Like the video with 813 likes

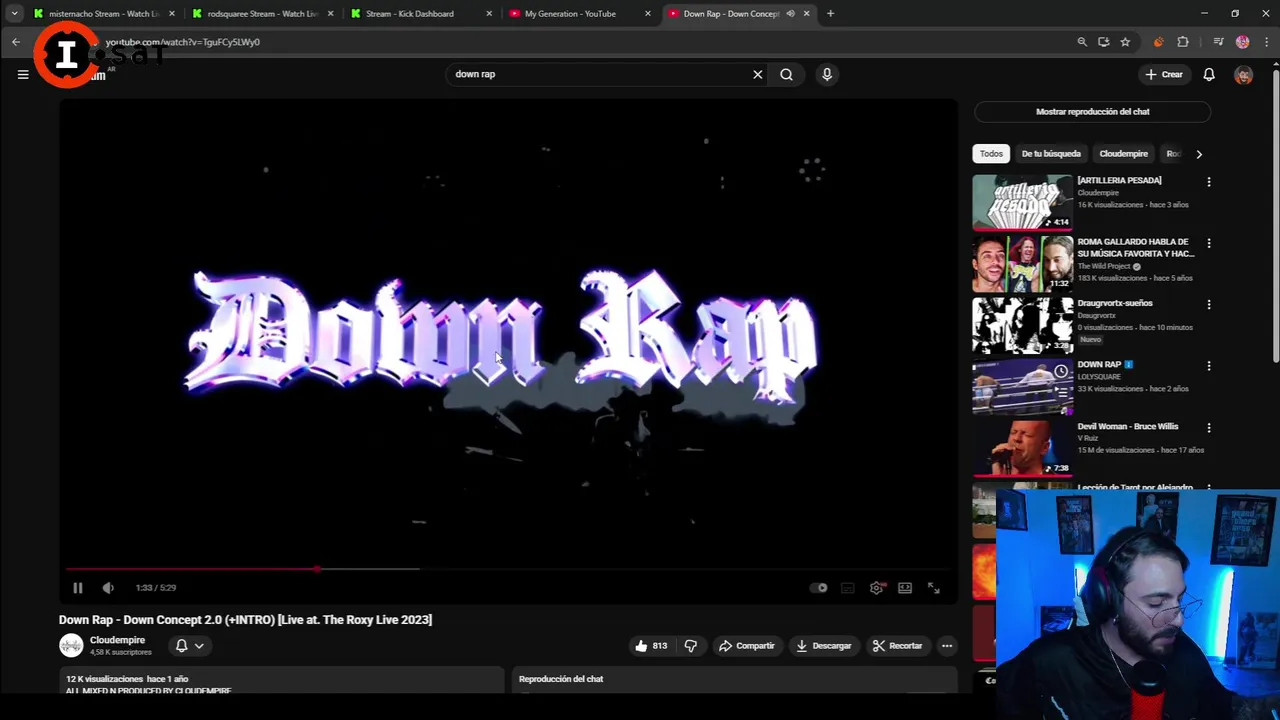coord(650,646)
